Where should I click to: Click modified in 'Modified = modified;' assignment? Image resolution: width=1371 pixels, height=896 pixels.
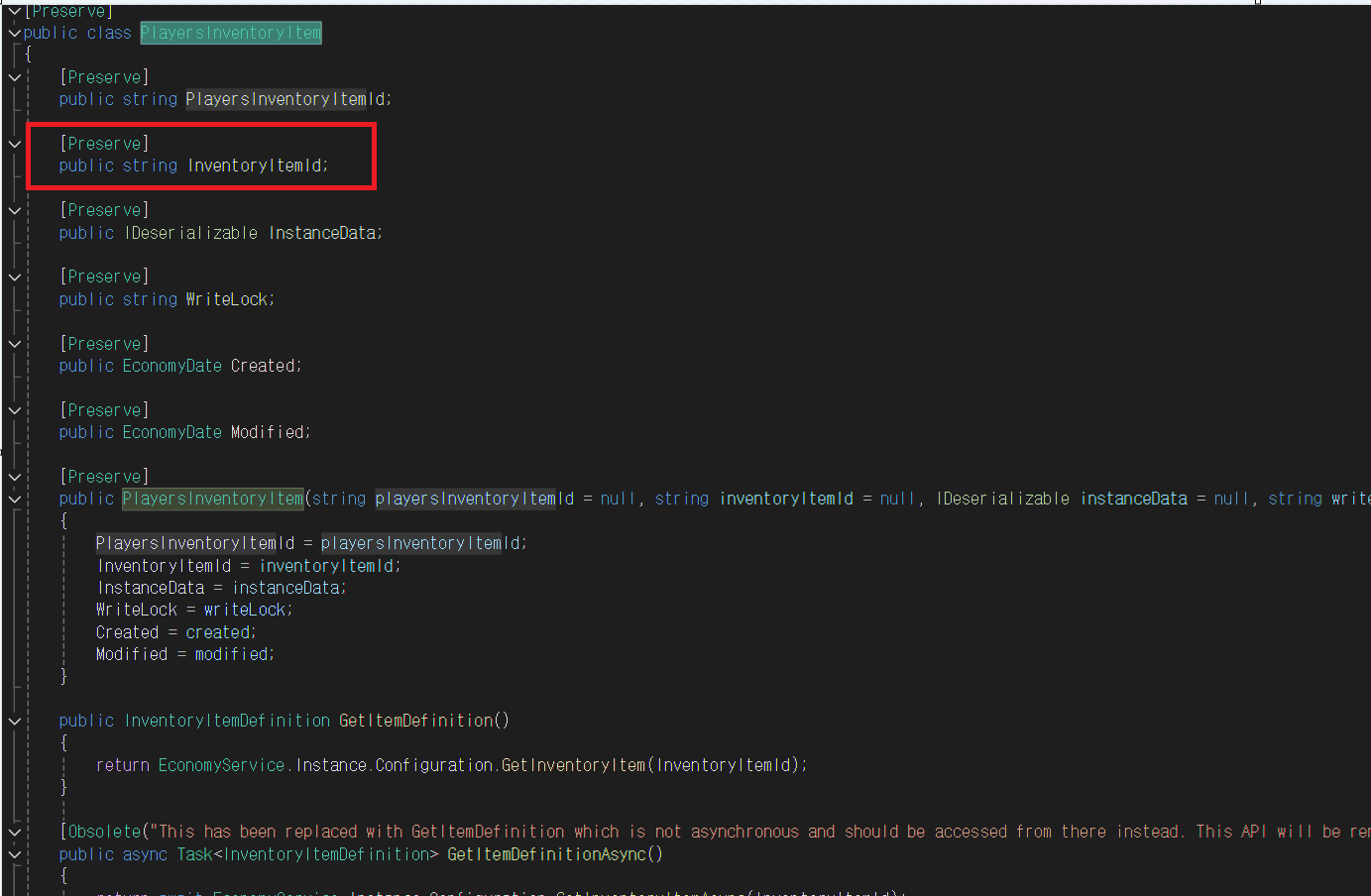[x=232, y=654]
